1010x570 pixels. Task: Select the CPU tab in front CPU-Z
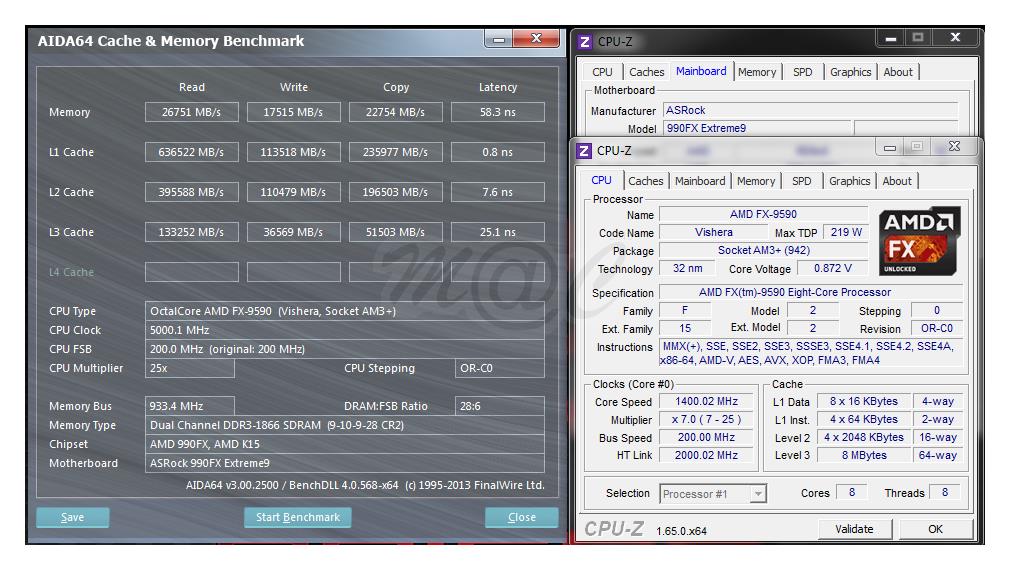(x=602, y=180)
